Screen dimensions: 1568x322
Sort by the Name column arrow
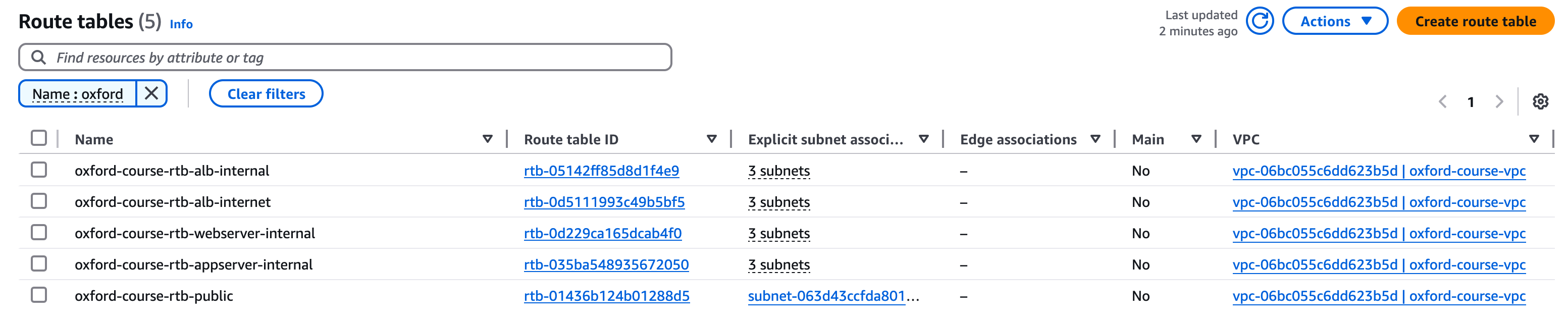(x=487, y=139)
